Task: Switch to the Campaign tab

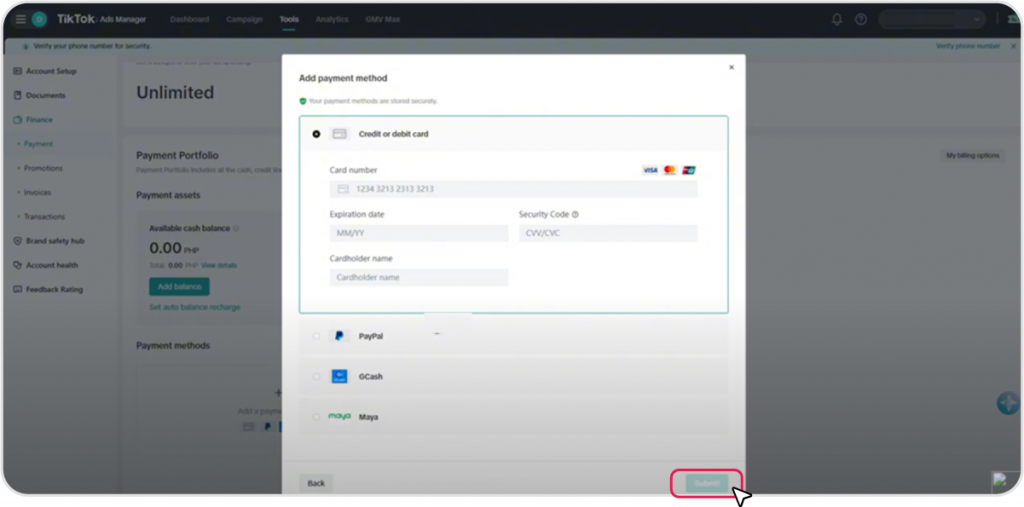Action: [x=244, y=19]
